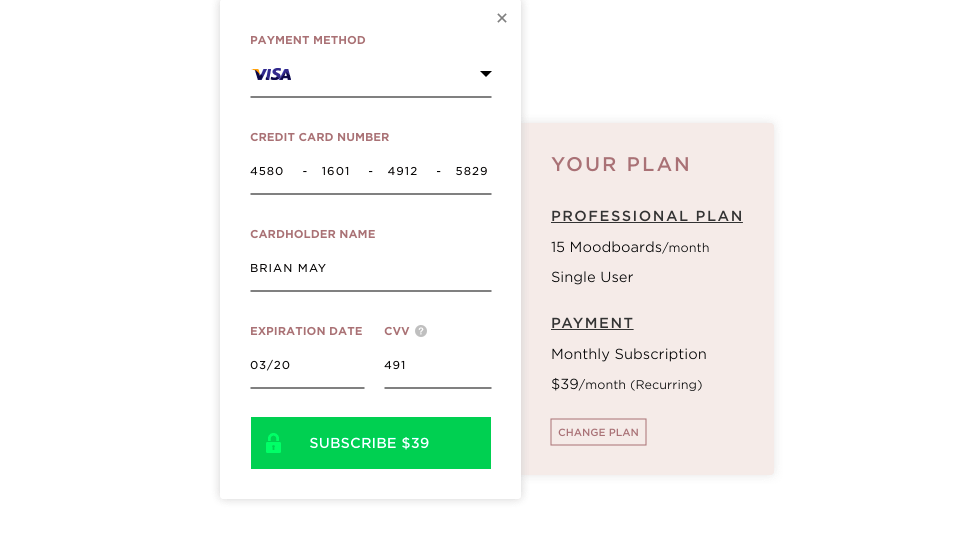This screenshot has width=970, height=540.
Task: Select the last card number group 5829
Action: click(472, 171)
